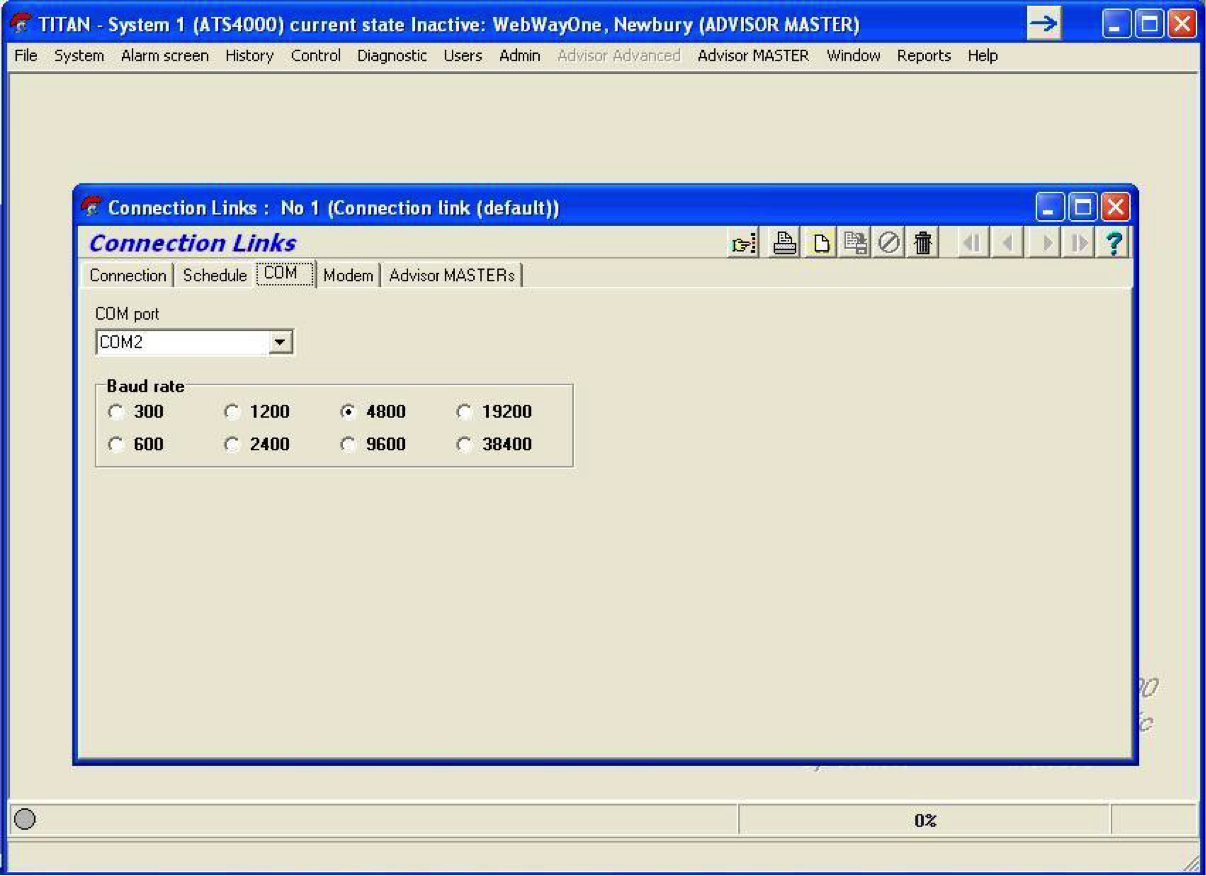
Task: Click the progress bar showing 0%
Action: point(924,820)
